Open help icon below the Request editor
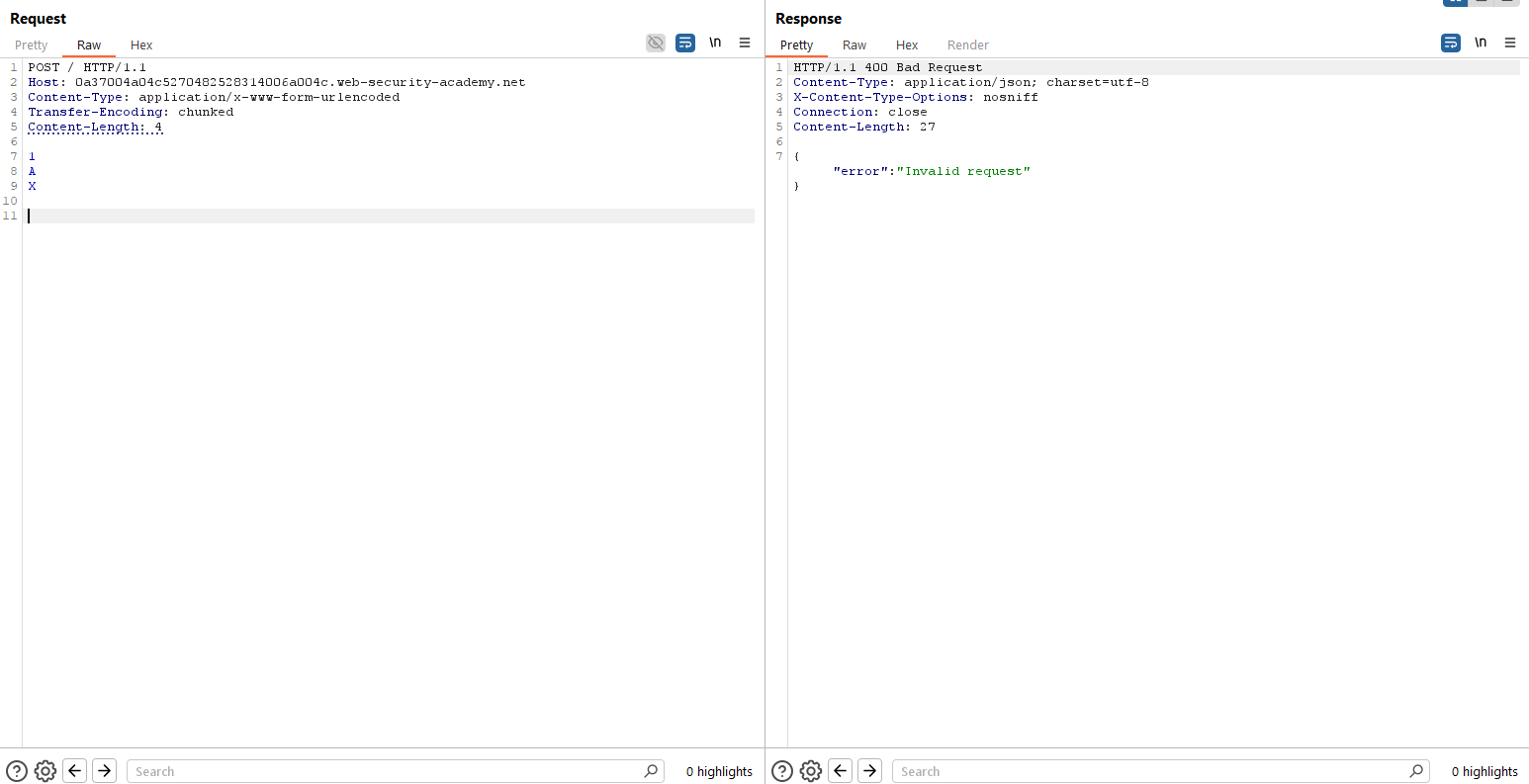Viewport: 1529px width, 784px height. coord(17,771)
